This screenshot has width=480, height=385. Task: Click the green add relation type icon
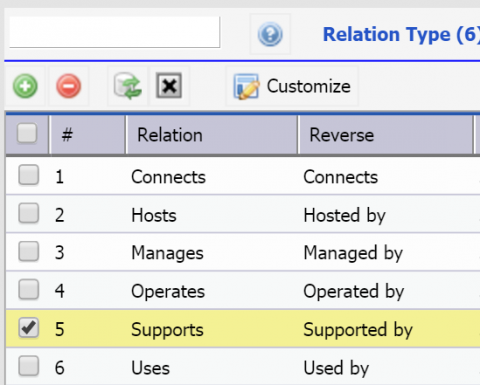coord(25,86)
